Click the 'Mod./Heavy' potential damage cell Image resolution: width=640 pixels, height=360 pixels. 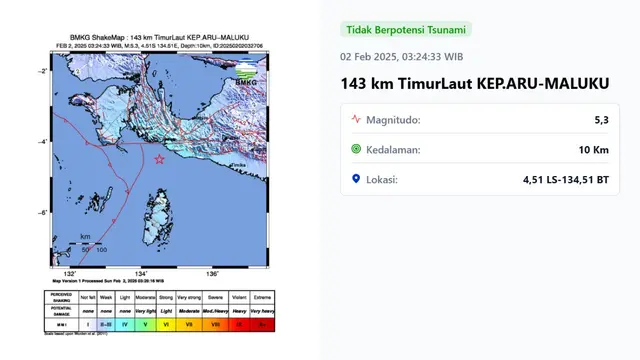point(216,311)
